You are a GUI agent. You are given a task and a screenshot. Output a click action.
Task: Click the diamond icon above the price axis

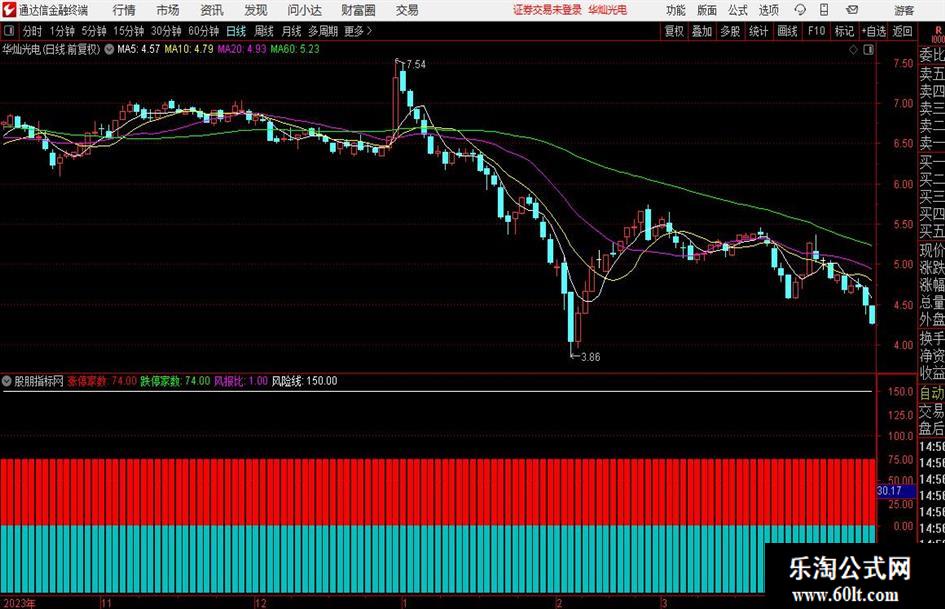tap(853, 50)
